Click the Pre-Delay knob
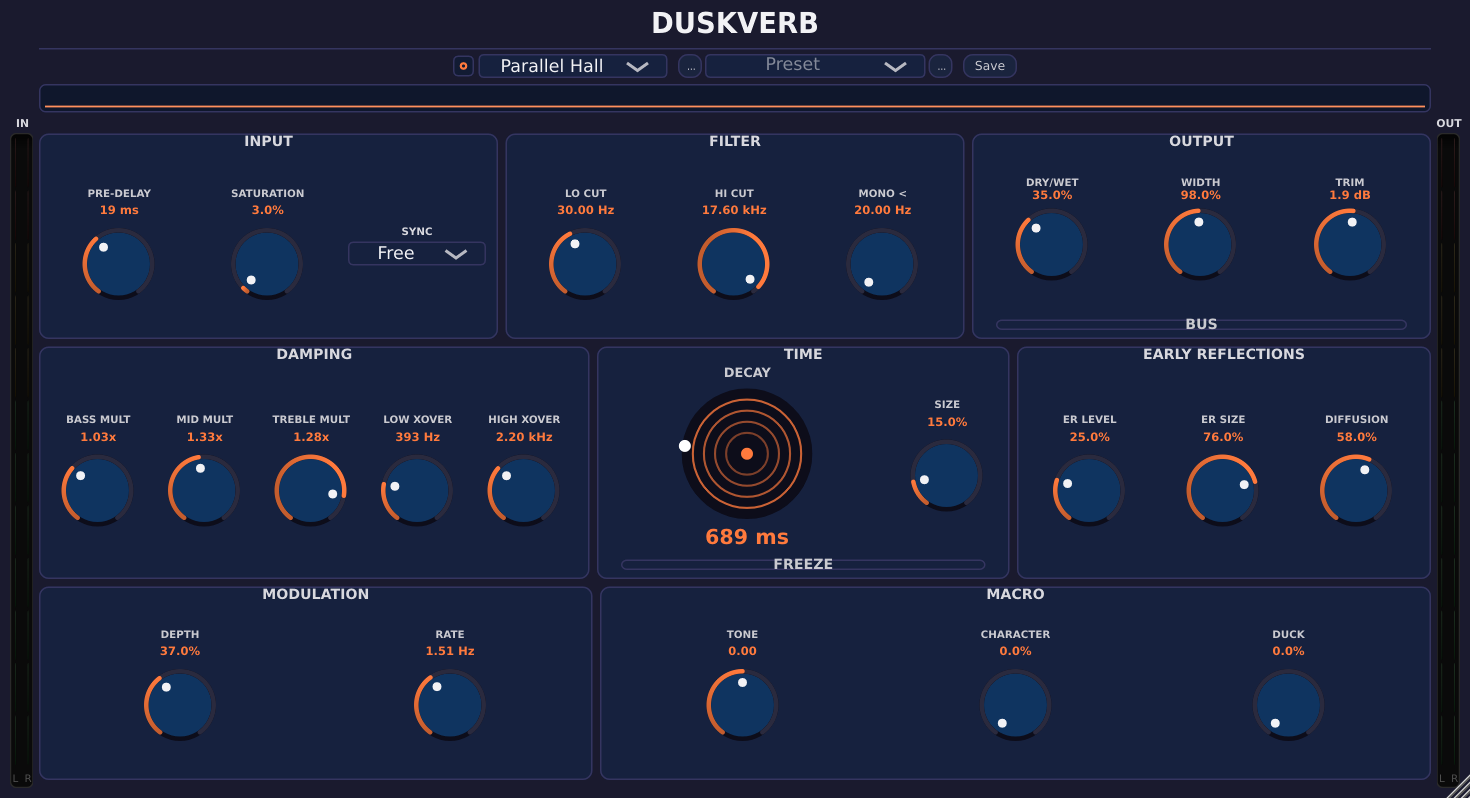The image size is (1470, 798). (x=118, y=264)
